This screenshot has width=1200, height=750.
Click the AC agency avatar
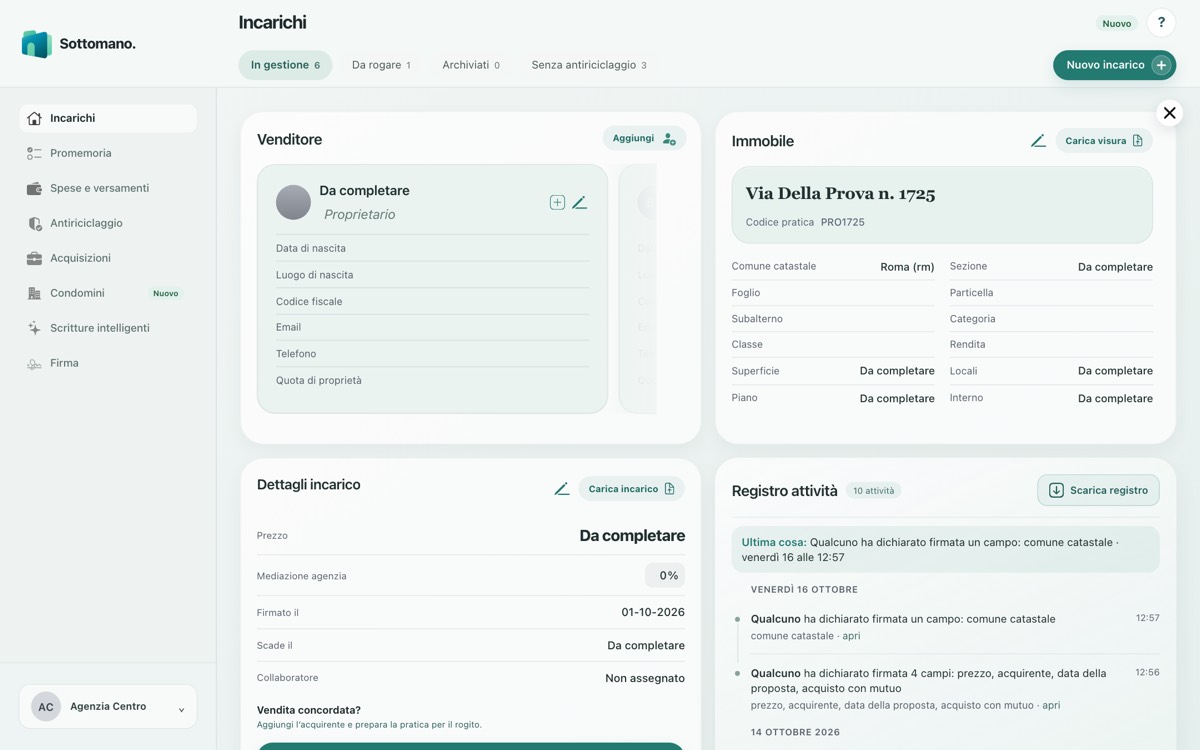click(46, 707)
